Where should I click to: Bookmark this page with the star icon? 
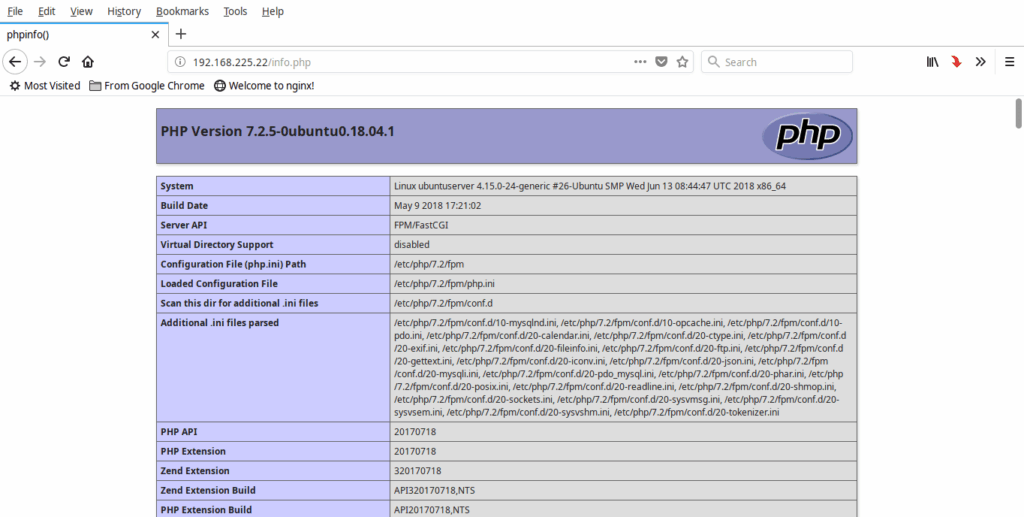pyautogui.click(x=682, y=62)
